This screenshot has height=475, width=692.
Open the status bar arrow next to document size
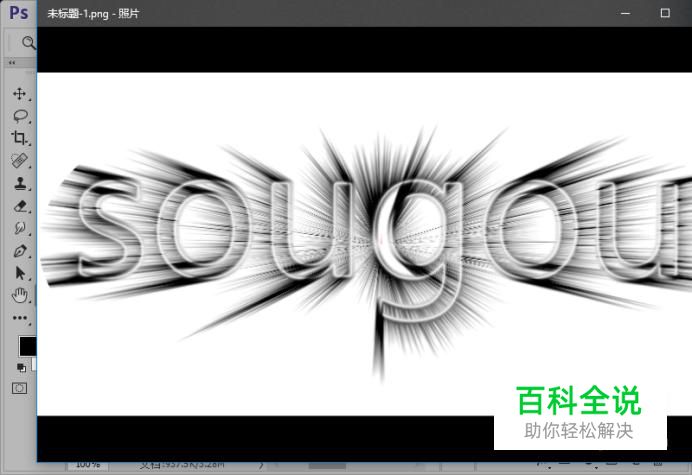[x=261, y=465]
